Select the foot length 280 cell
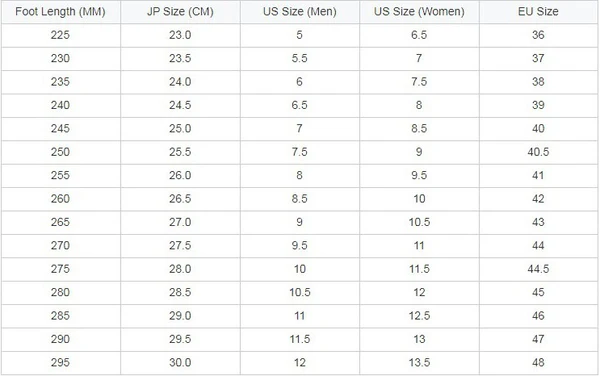 [x=60, y=293]
